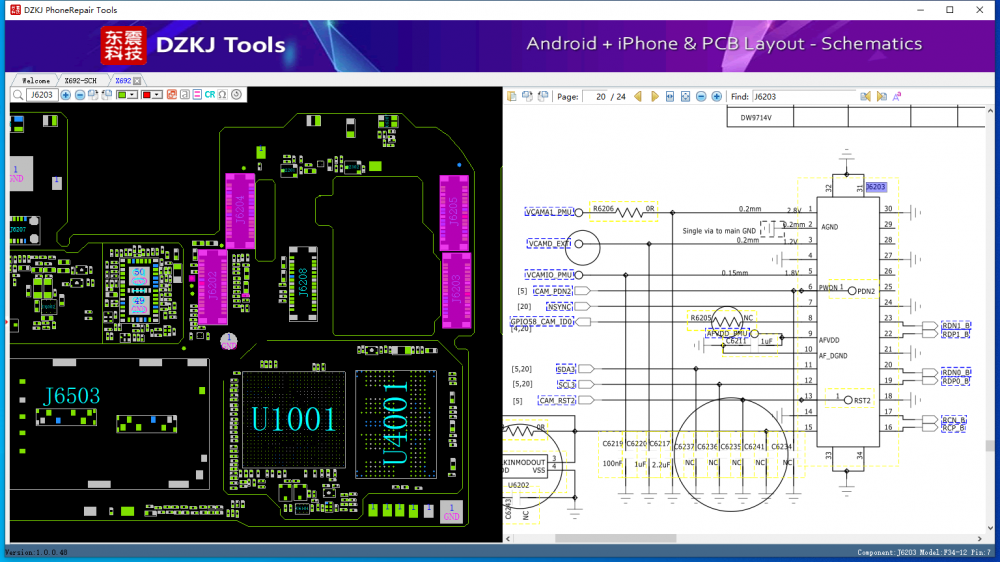Click the rotate icon in PCB toolbar
The height and width of the screenshot is (562, 1000).
(x=237, y=95)
